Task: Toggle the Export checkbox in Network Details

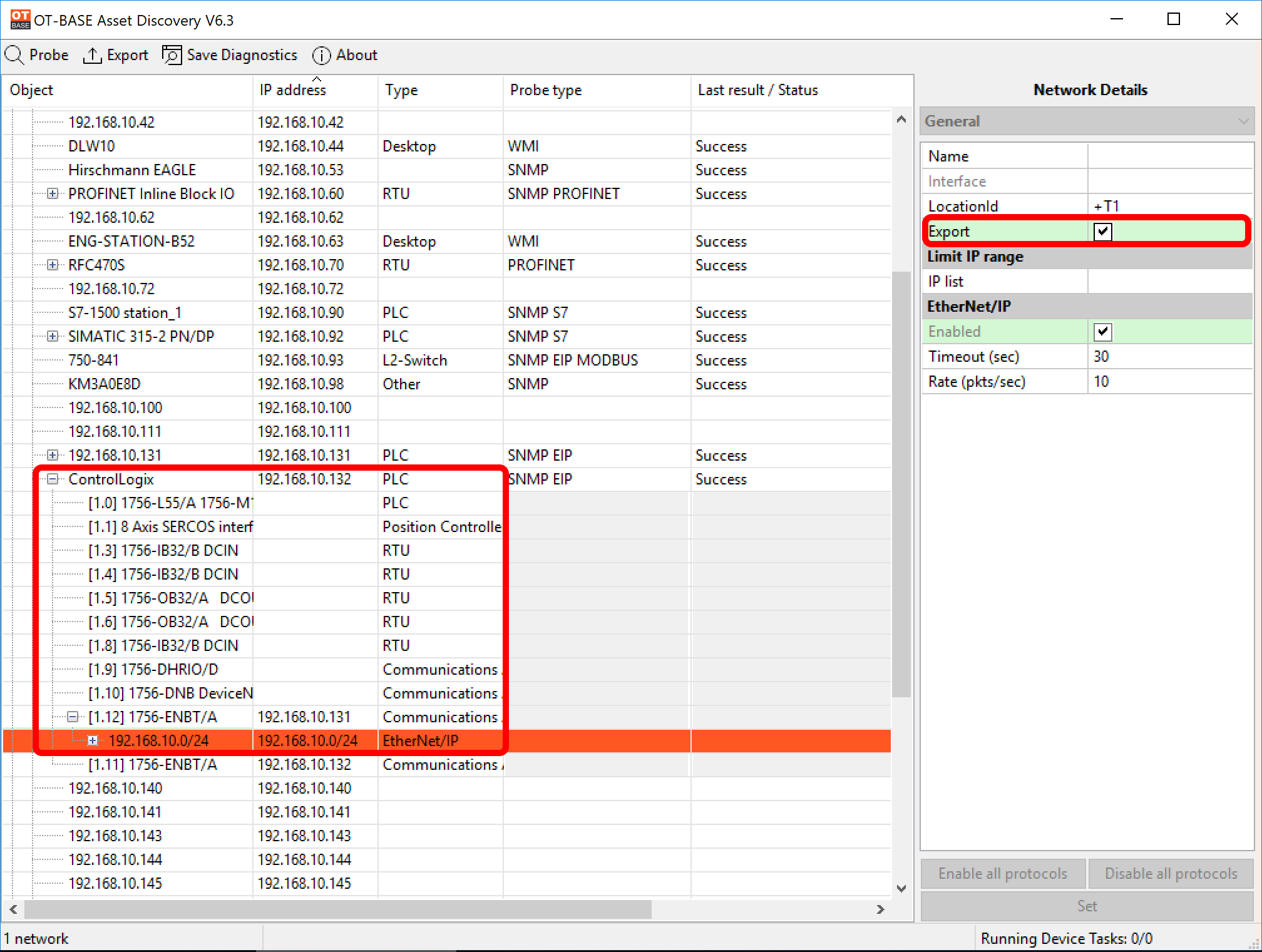Action: click(x=1103, y=232)
